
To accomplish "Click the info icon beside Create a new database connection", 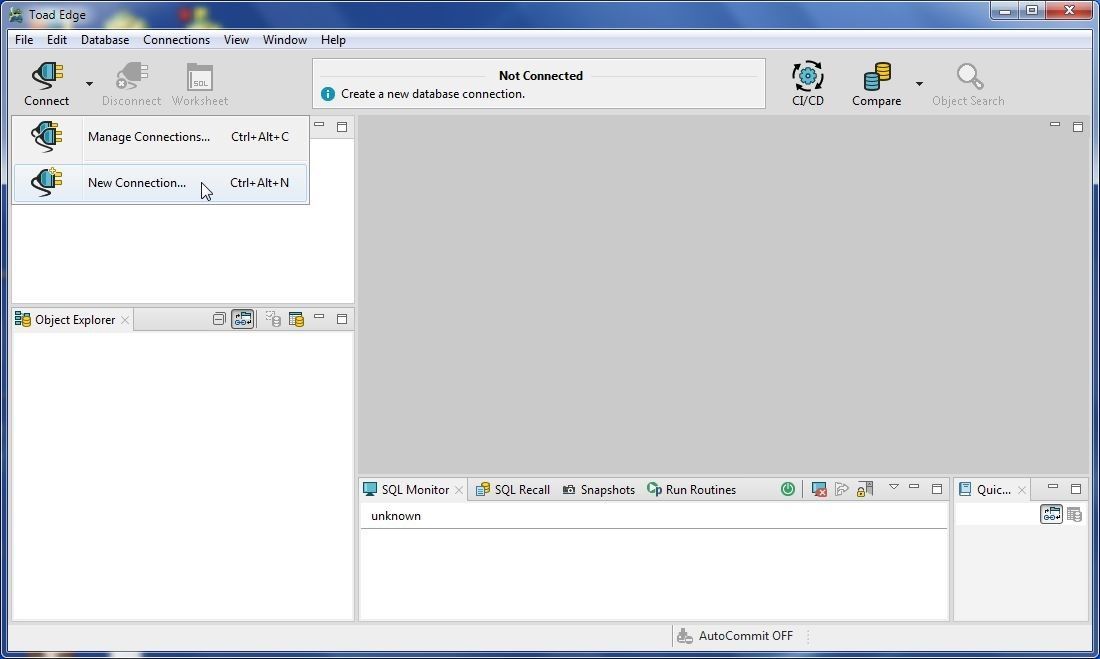I will coord(328,94).
